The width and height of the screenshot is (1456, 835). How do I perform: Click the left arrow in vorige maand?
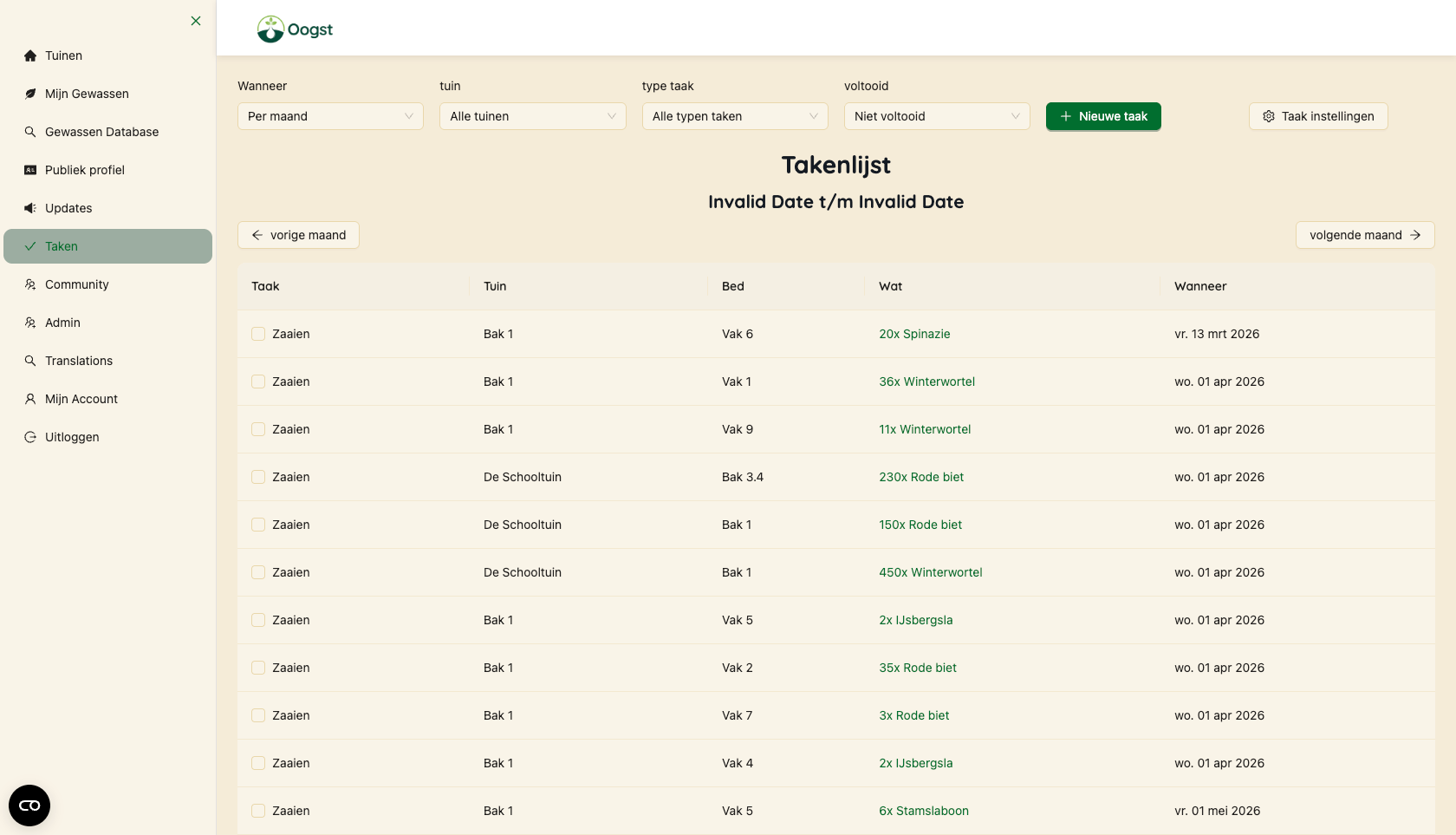257,235
